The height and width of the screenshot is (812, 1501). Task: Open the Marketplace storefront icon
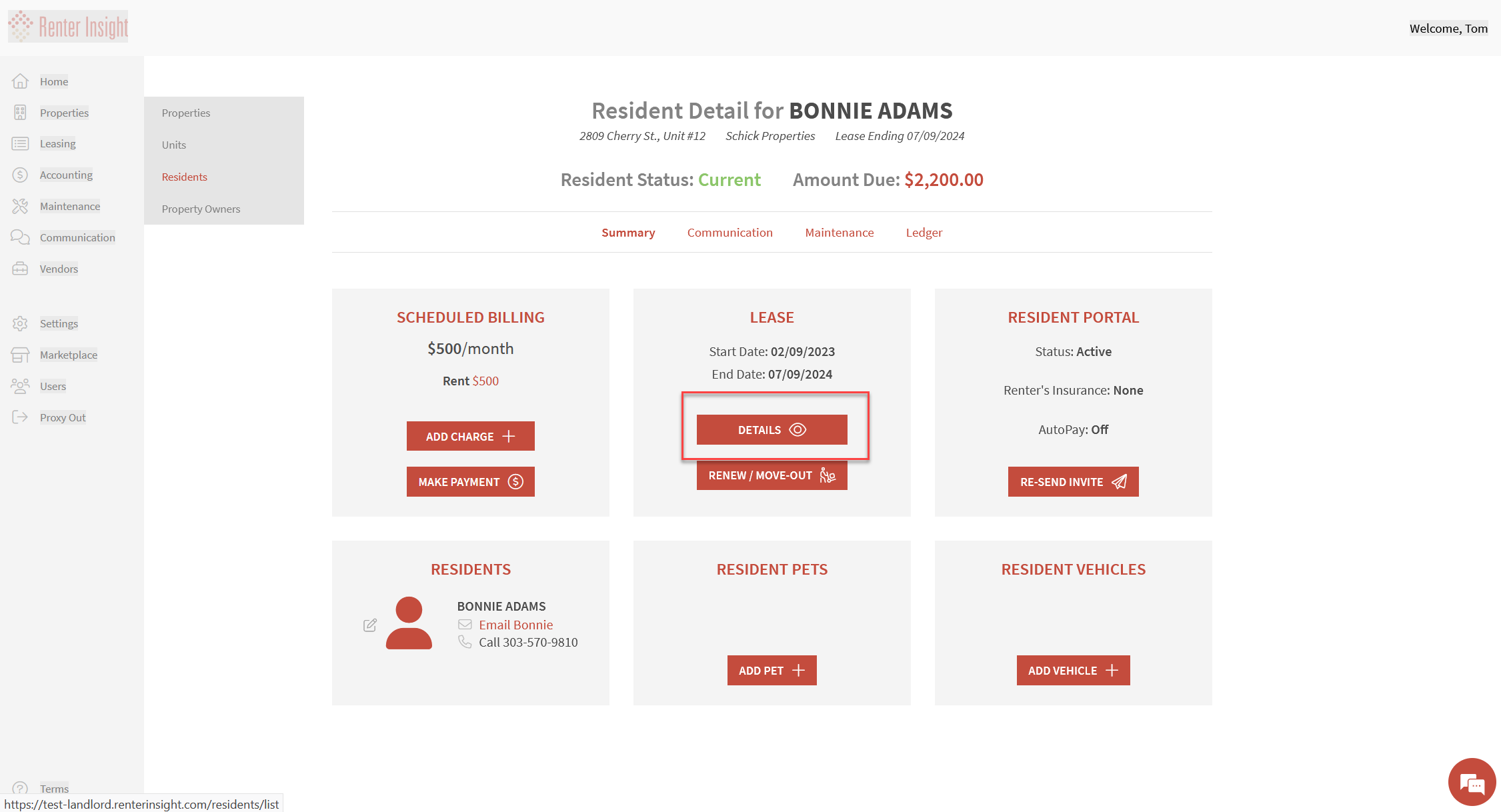point(20,355)
